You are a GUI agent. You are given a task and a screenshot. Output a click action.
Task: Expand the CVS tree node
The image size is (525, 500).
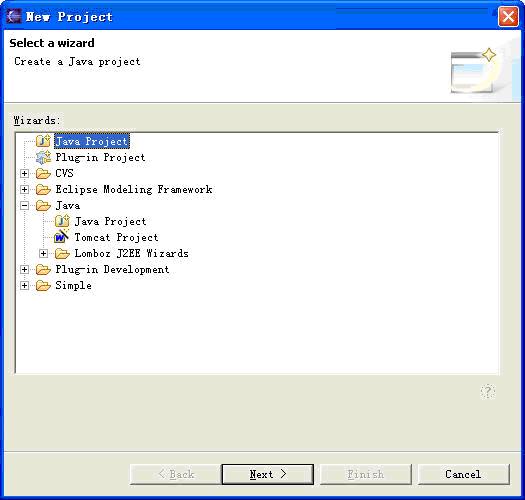pyautogui.click(x=24, y=173)
